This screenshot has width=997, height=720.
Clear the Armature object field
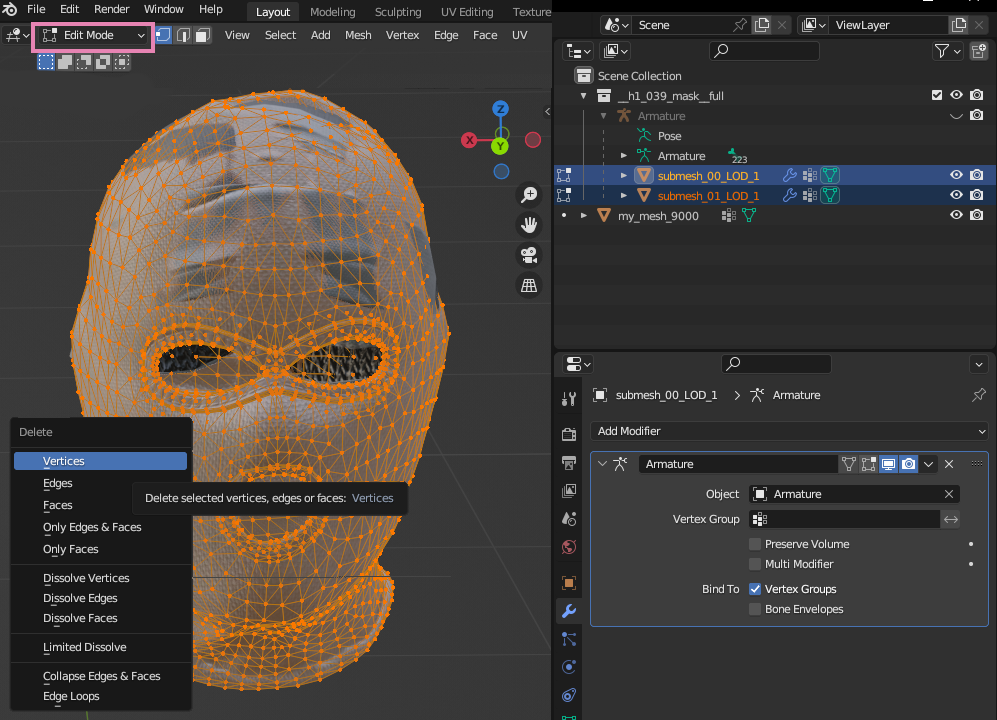click(948, 494)
